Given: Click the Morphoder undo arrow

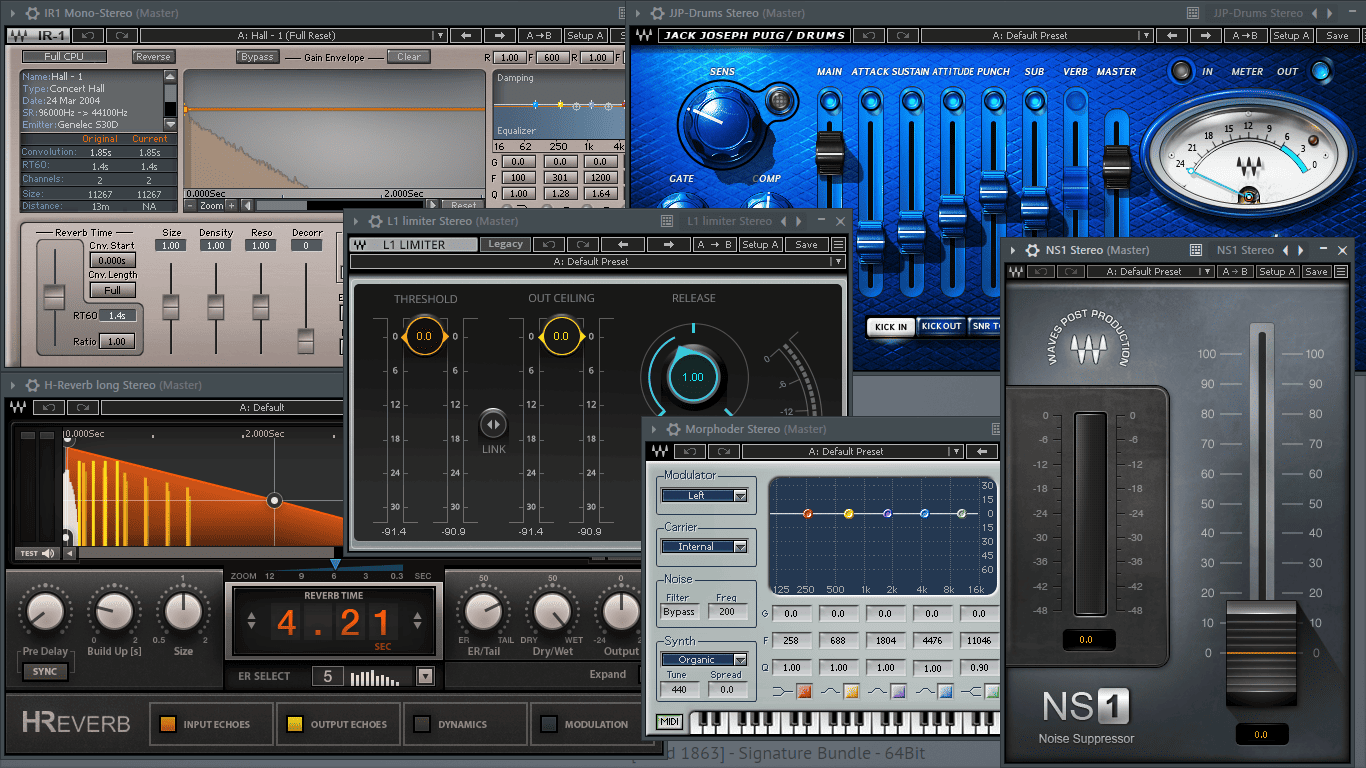Looking at the screenshot, I should pos(689,451).
